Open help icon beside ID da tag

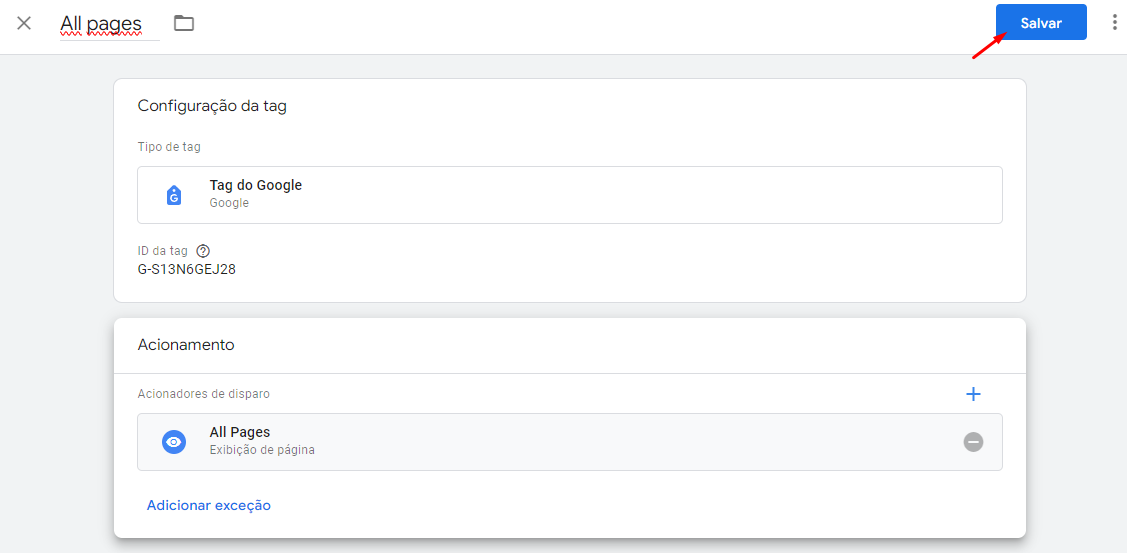203,251
